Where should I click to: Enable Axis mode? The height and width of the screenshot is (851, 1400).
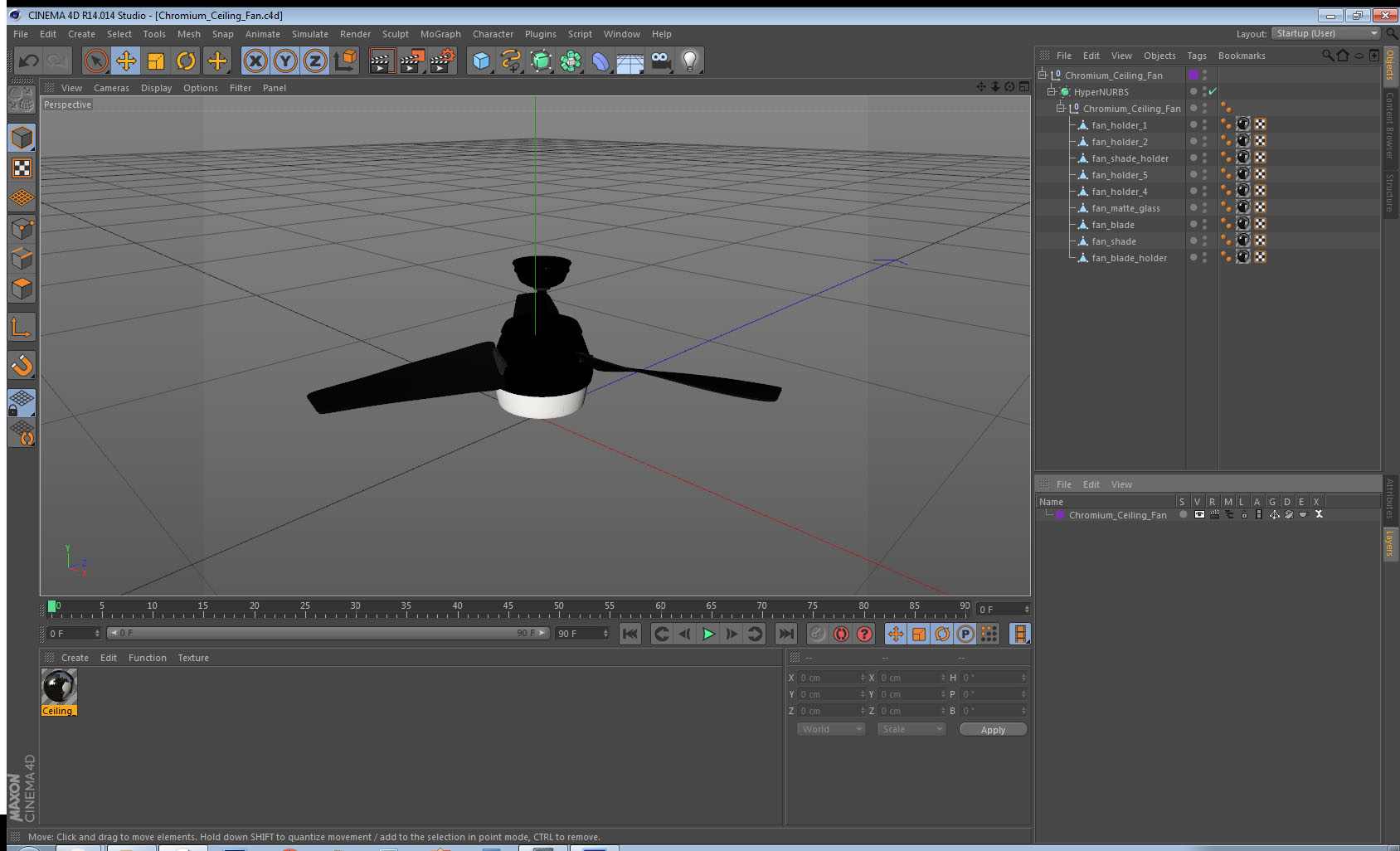coord(22,328)
